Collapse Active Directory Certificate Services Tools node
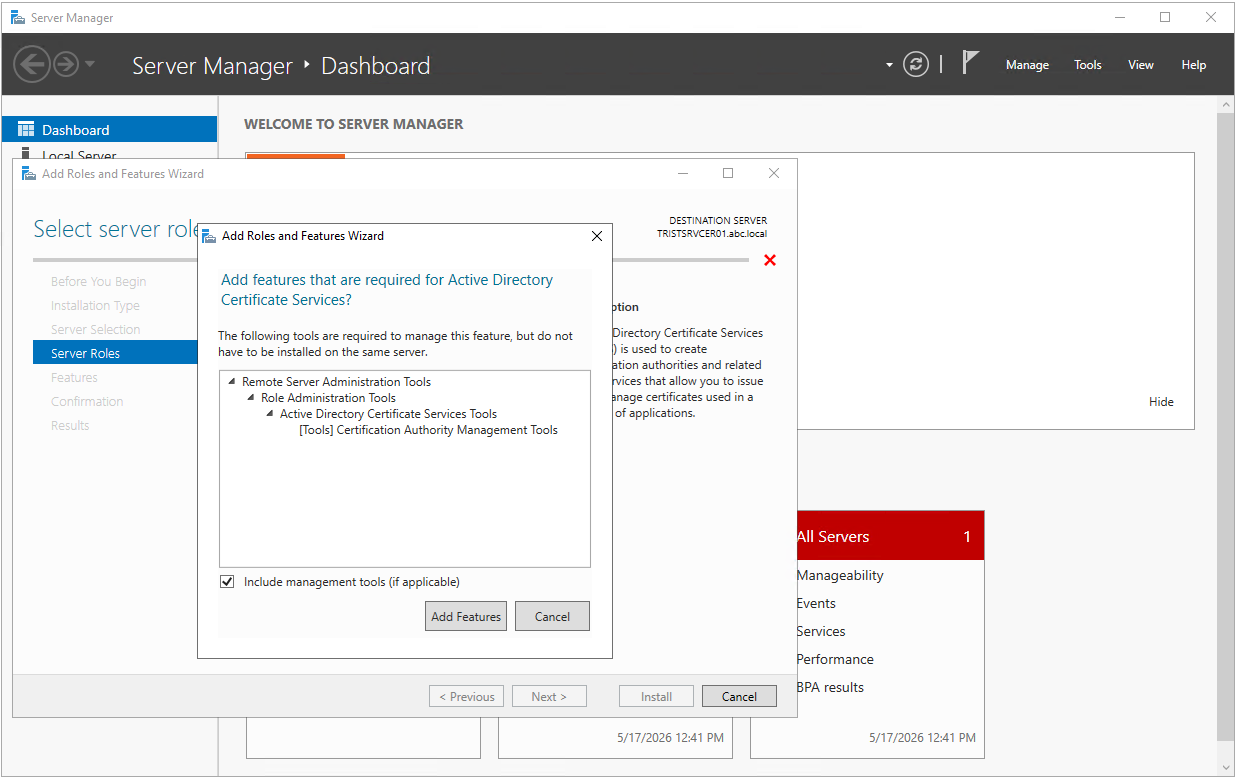Viewport: 1237px width, 778px height. pyautogui.click(x=270, y=414)
